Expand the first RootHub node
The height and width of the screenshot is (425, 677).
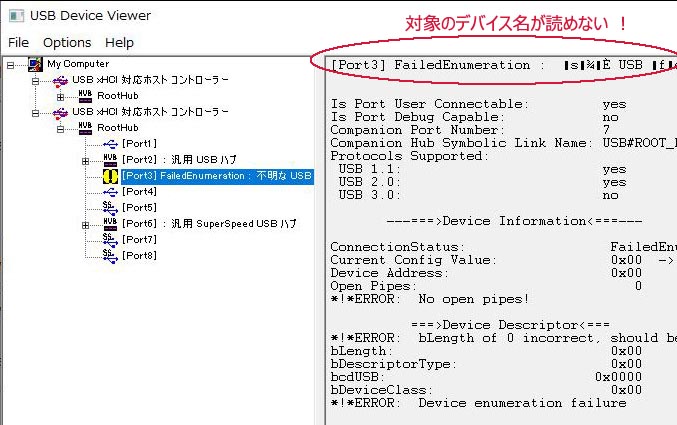point(61,96)
